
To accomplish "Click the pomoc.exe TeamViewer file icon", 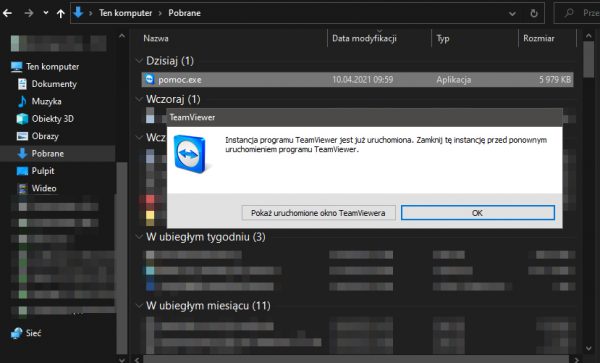I will coord(150,79).
